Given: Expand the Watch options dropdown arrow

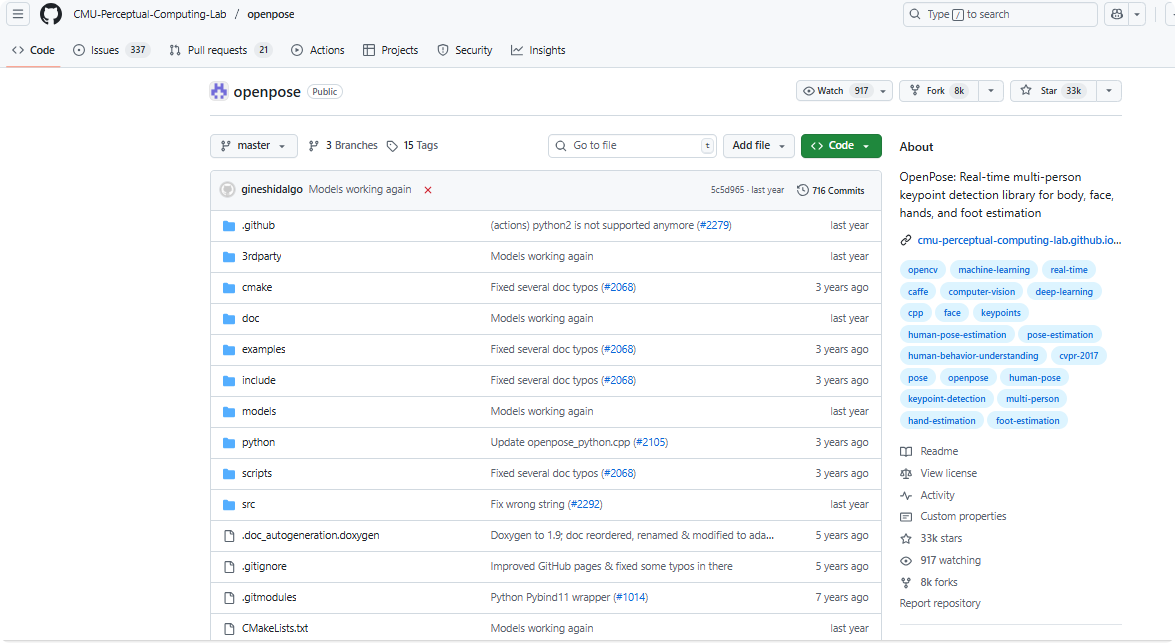Looking at the screenshot, I should coord(883,91).
